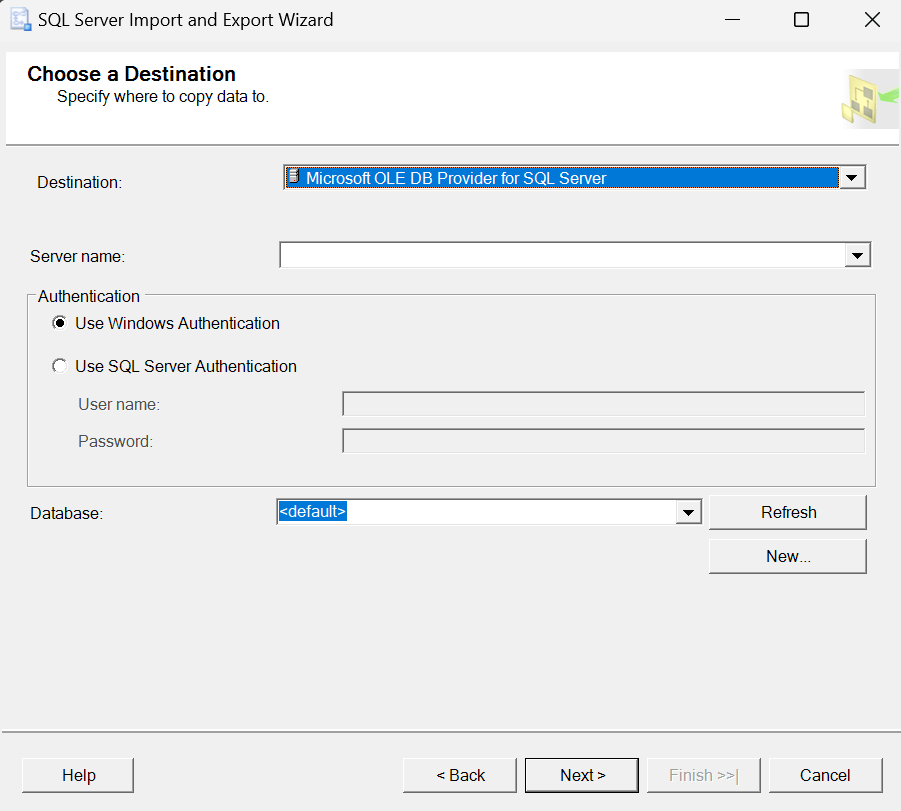Cancel the Import and Export Wizard
The width and height of the screenshot is (901, 811).
[825, 775]
